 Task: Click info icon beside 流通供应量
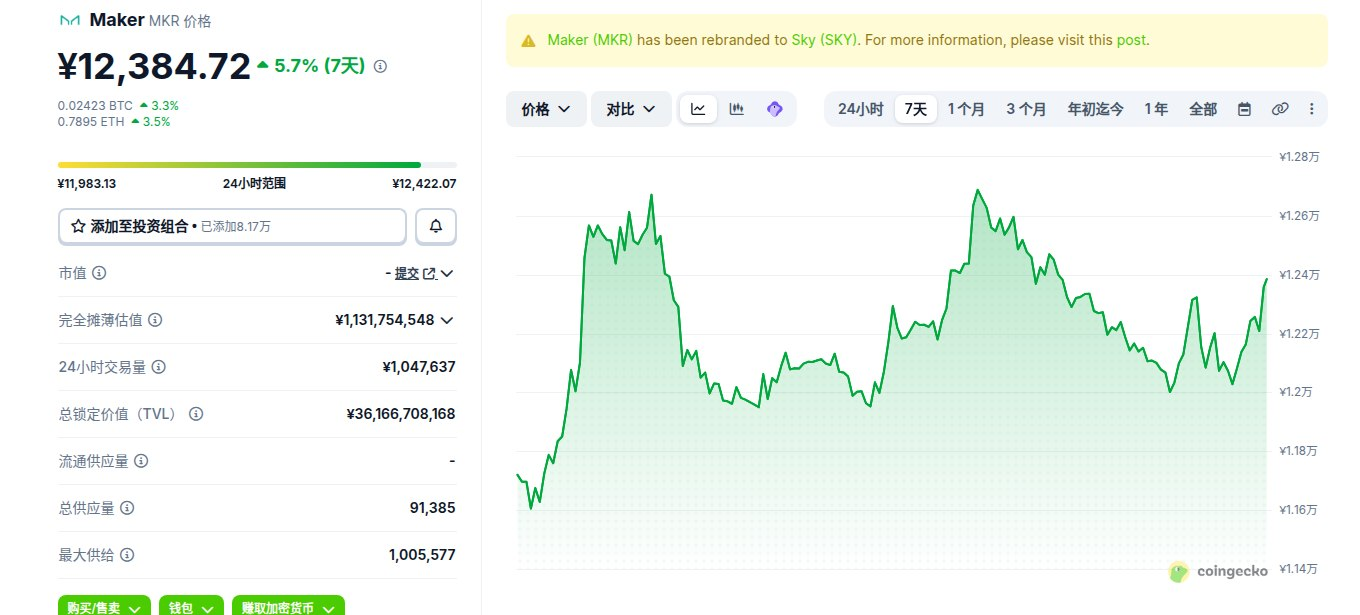[141, 461]
